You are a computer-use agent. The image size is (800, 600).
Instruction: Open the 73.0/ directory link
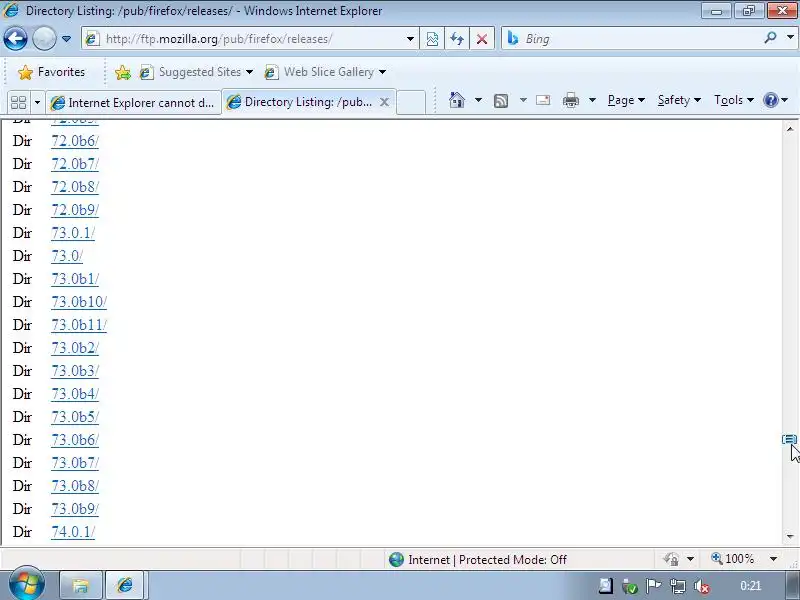click(x=67, y=256)
